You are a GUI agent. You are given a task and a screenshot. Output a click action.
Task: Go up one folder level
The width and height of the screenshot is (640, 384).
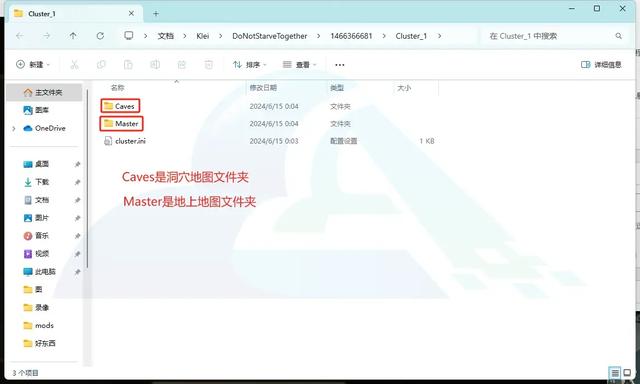[73, 36]
